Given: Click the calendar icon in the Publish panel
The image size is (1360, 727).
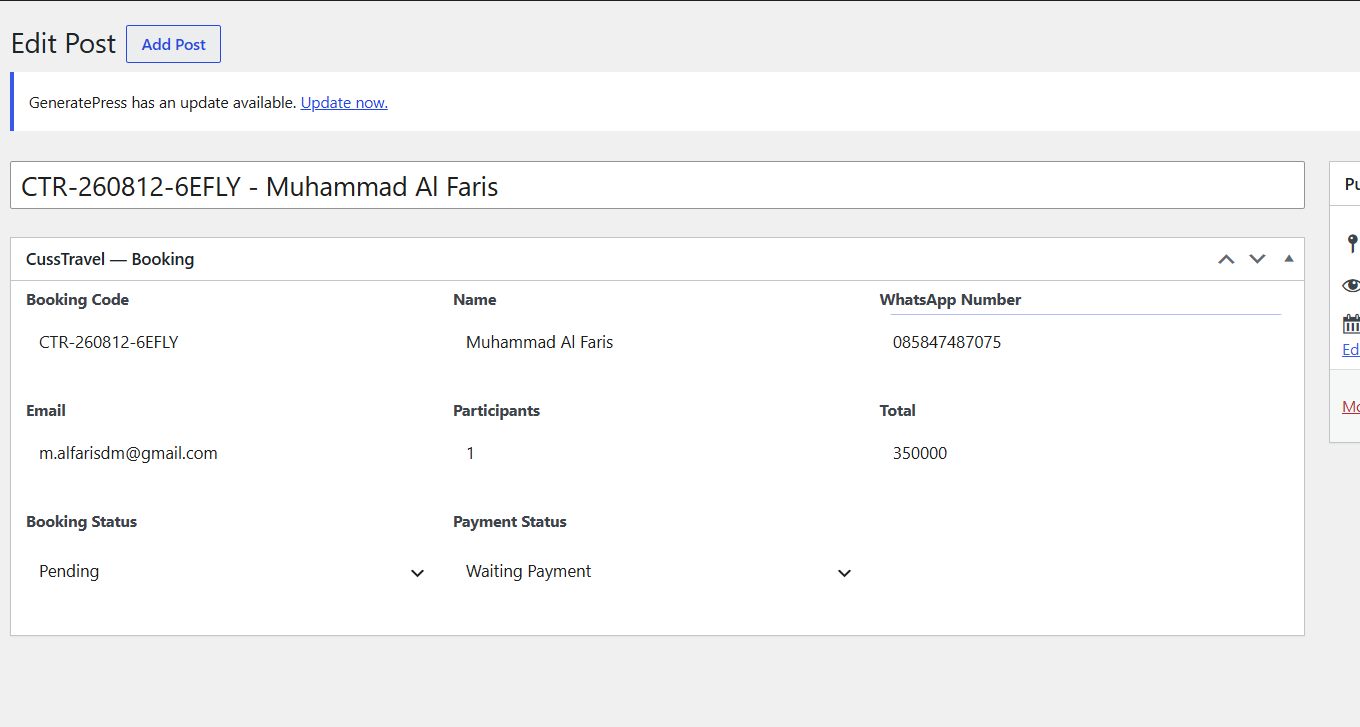Looking at the screenshot, I should (1351, 324).
